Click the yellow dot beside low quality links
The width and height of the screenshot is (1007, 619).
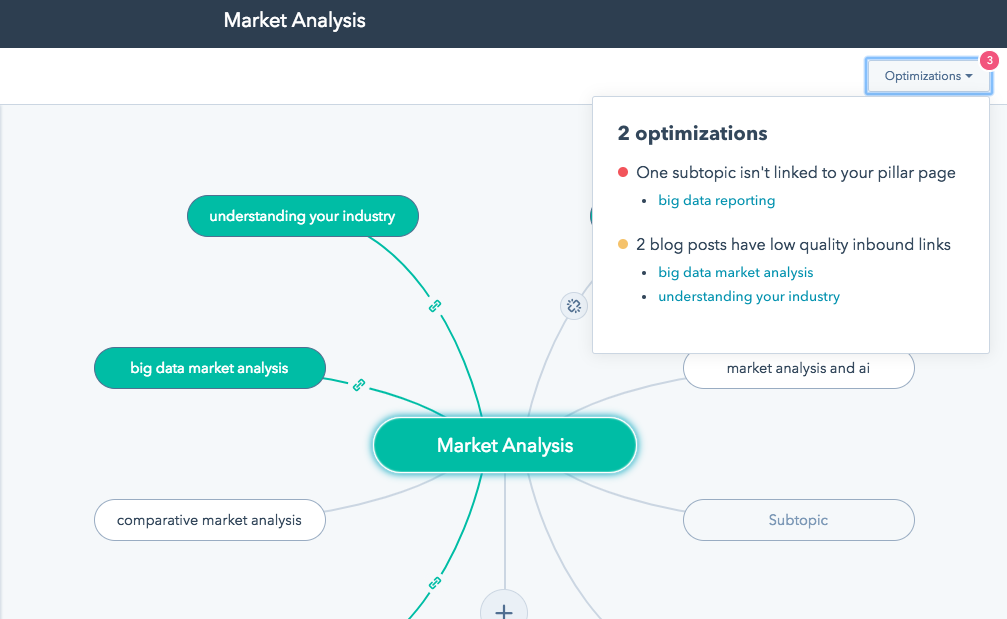(x=623, y=245)
